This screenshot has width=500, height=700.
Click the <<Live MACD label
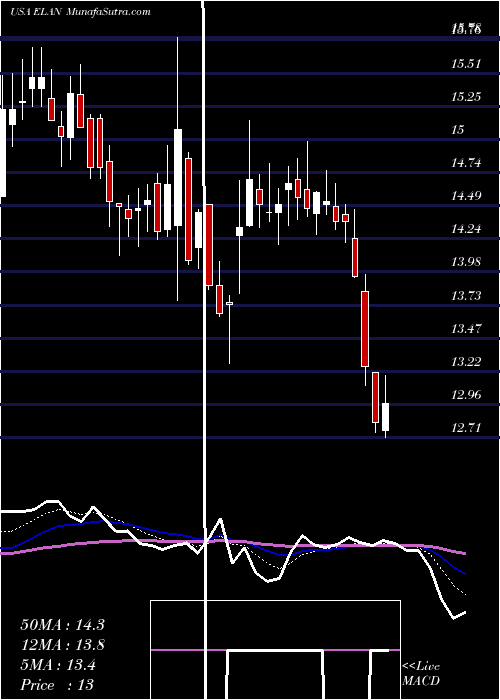(421, 673)
